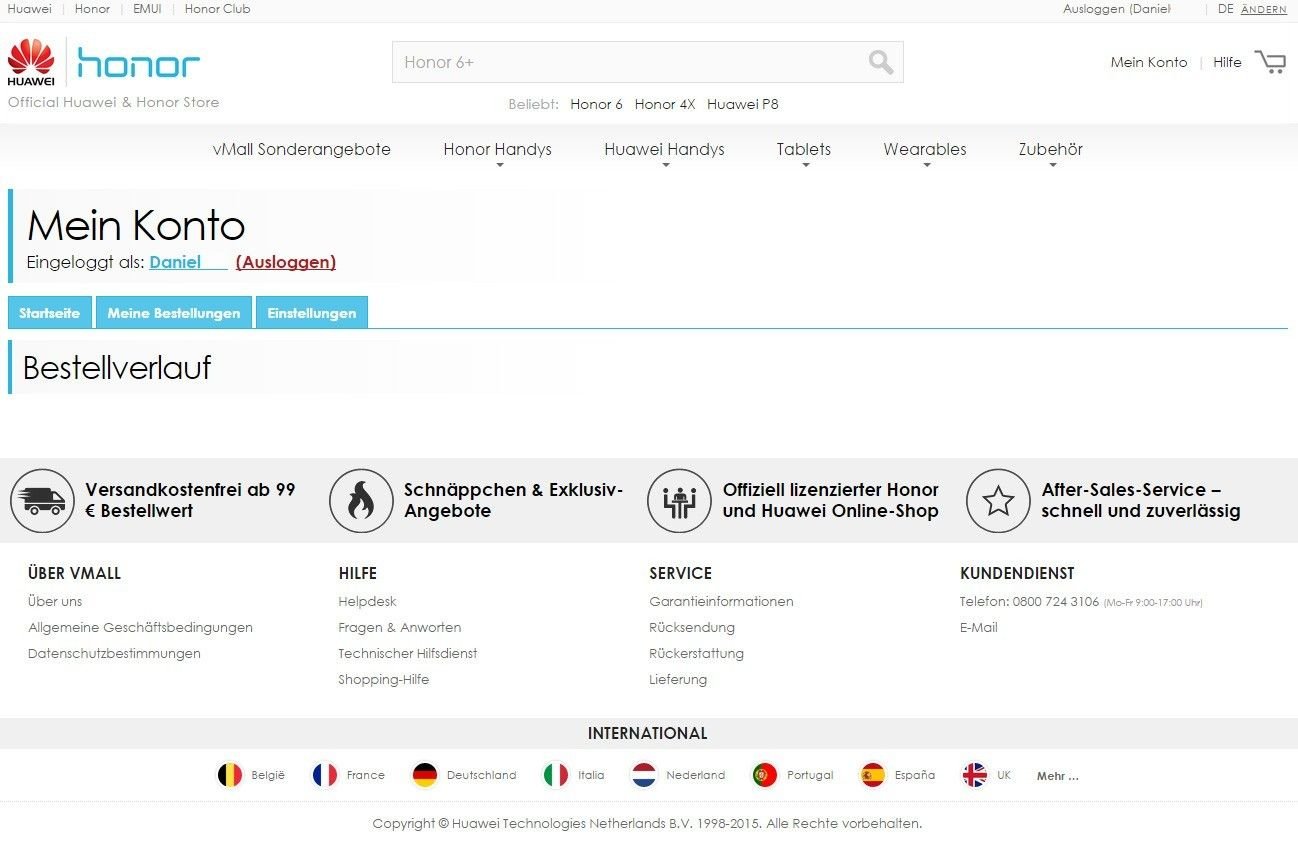Open the Hilfe header link
1298x862 pixels.
[1227, 62]
